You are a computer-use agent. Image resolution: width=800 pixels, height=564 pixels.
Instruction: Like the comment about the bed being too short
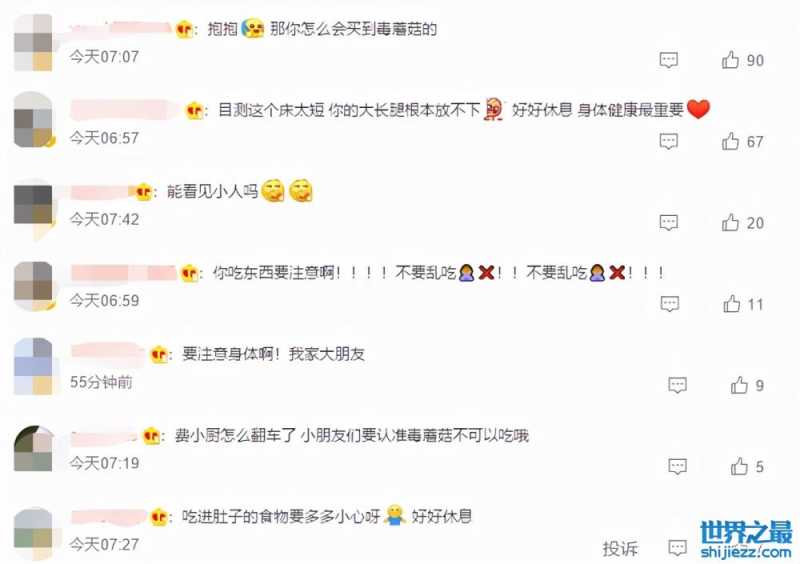point(731,141)
